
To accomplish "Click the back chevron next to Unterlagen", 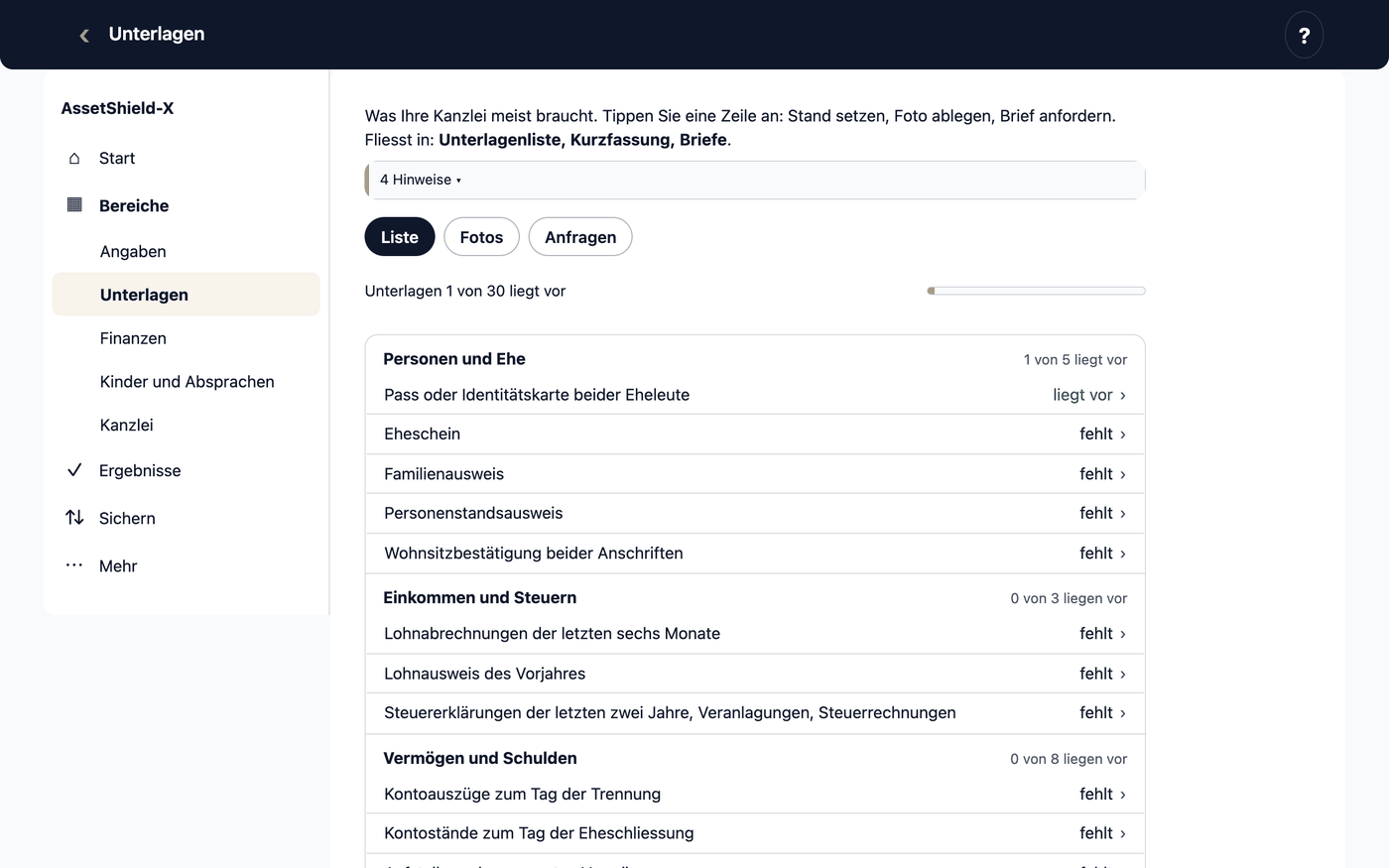I will click(84, 35).
